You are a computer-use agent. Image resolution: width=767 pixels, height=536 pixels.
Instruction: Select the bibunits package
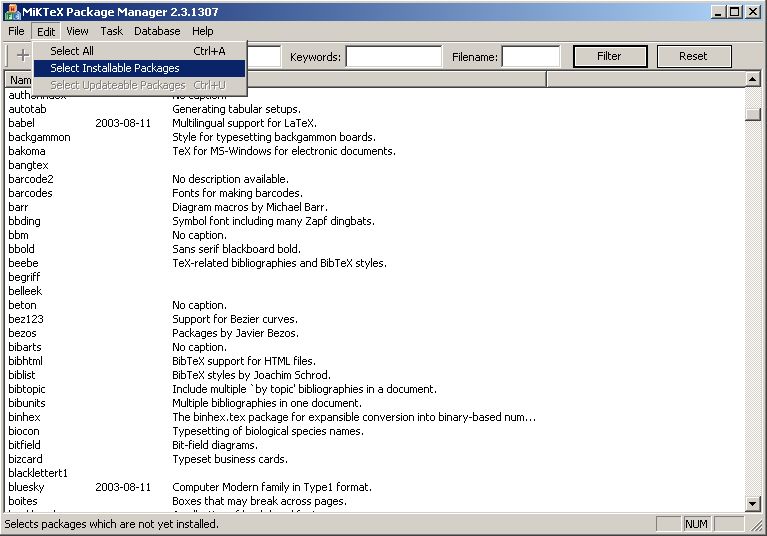pos(27,403)
